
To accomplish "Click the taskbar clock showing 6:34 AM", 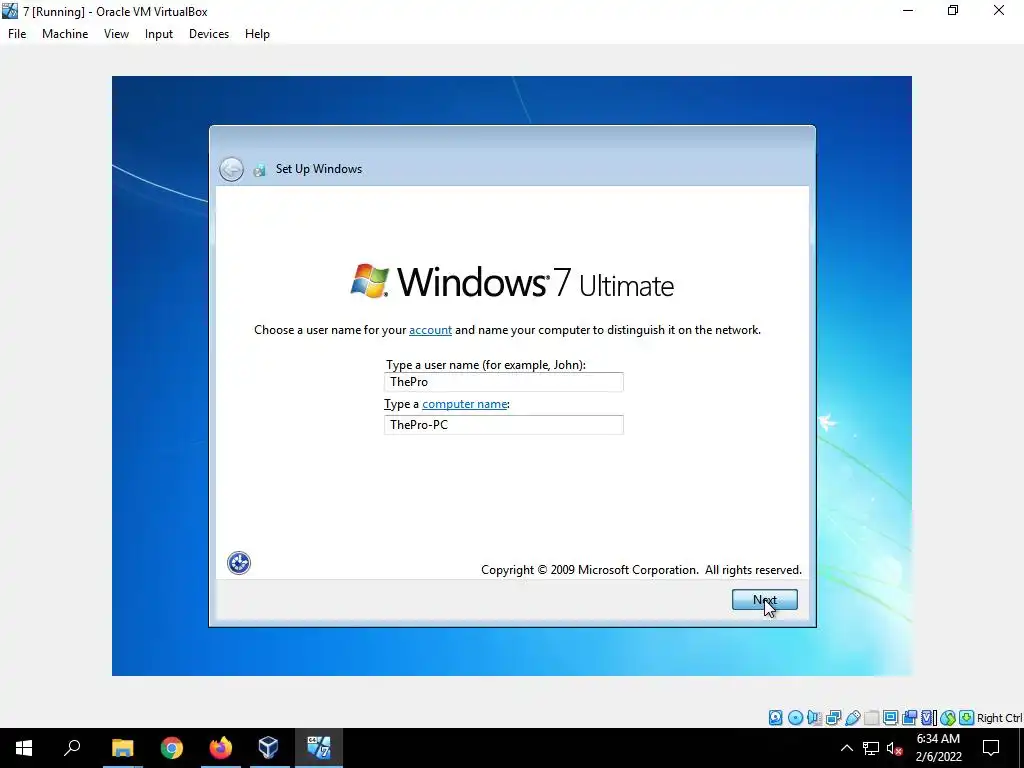I will 938,748.
